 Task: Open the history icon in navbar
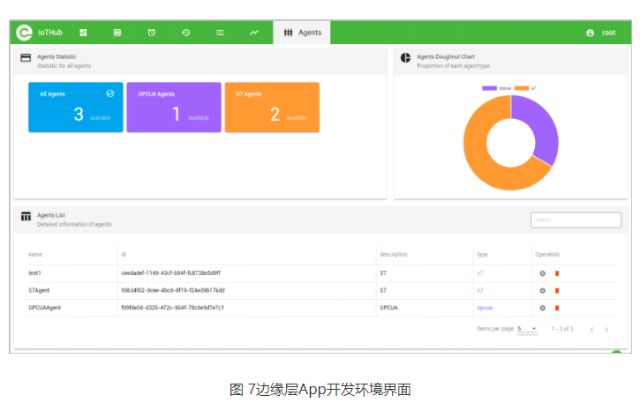click(185, 33)
